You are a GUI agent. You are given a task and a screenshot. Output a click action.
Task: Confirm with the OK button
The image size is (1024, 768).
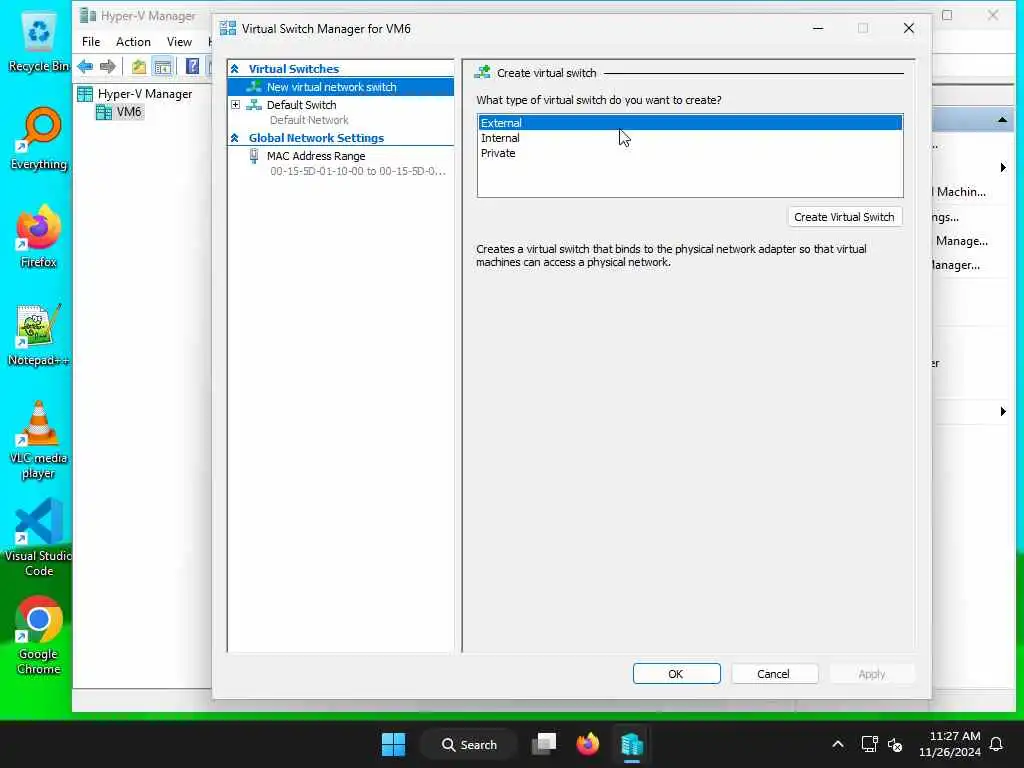(x=676, y=673)
